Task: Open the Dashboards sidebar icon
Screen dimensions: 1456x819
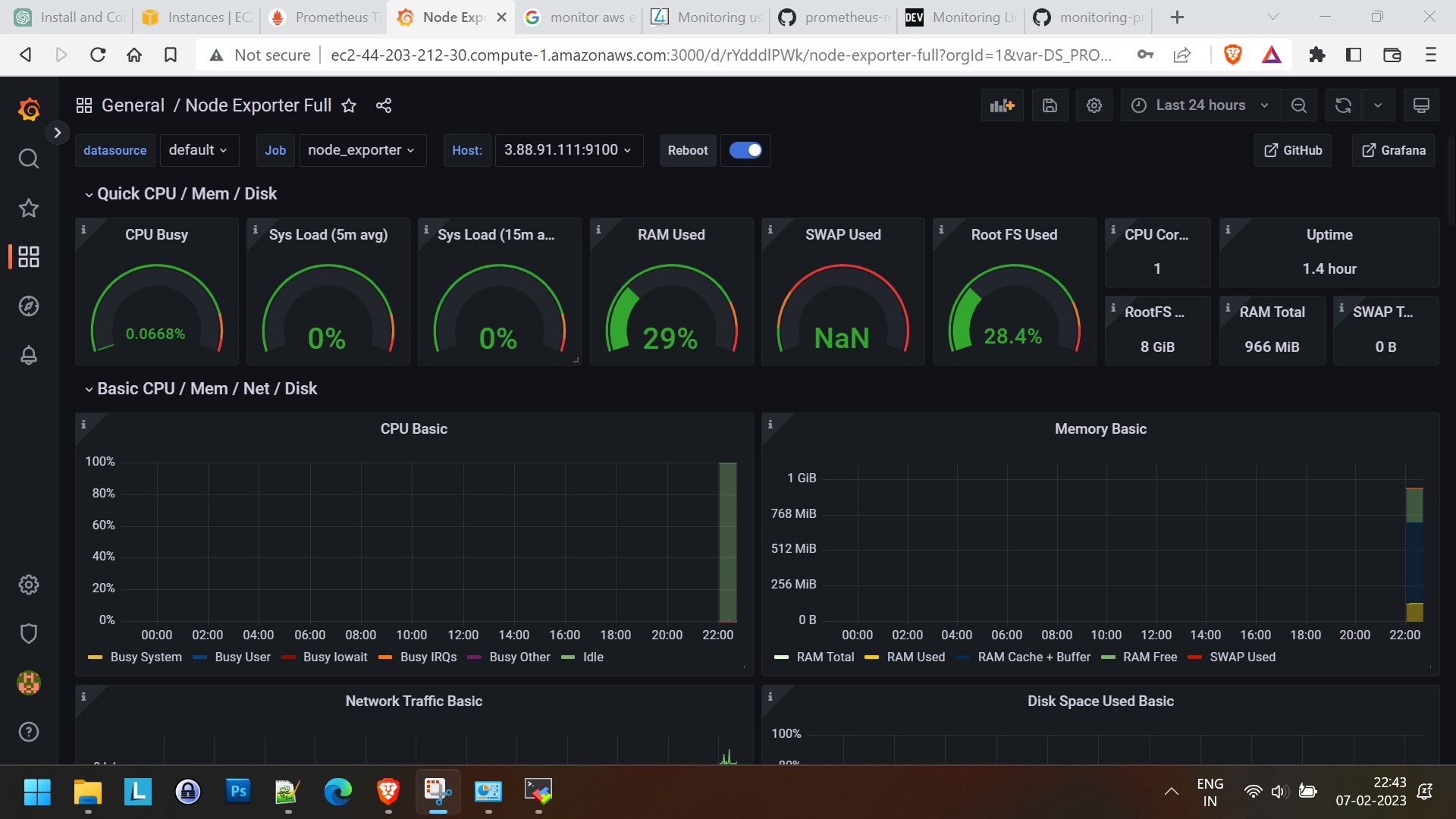Action: click(29, 257)
